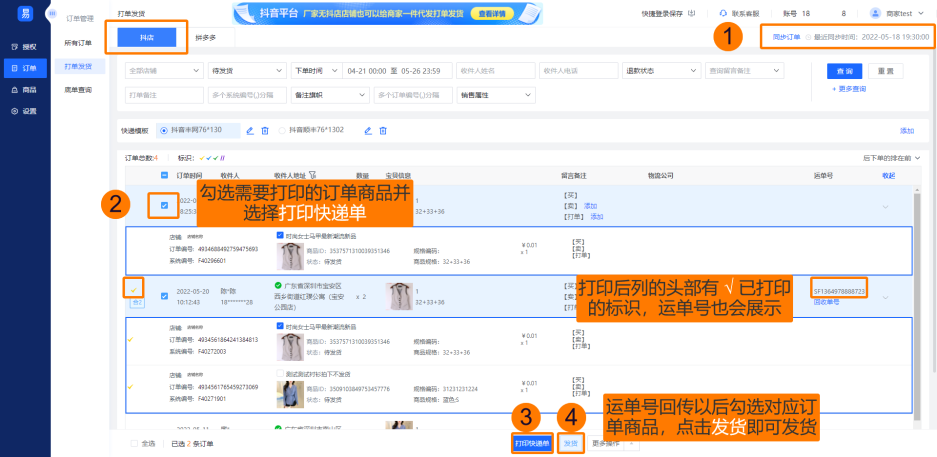
Task: Open 商品 in the left sidebar
Action: click(x=25, y=90)
